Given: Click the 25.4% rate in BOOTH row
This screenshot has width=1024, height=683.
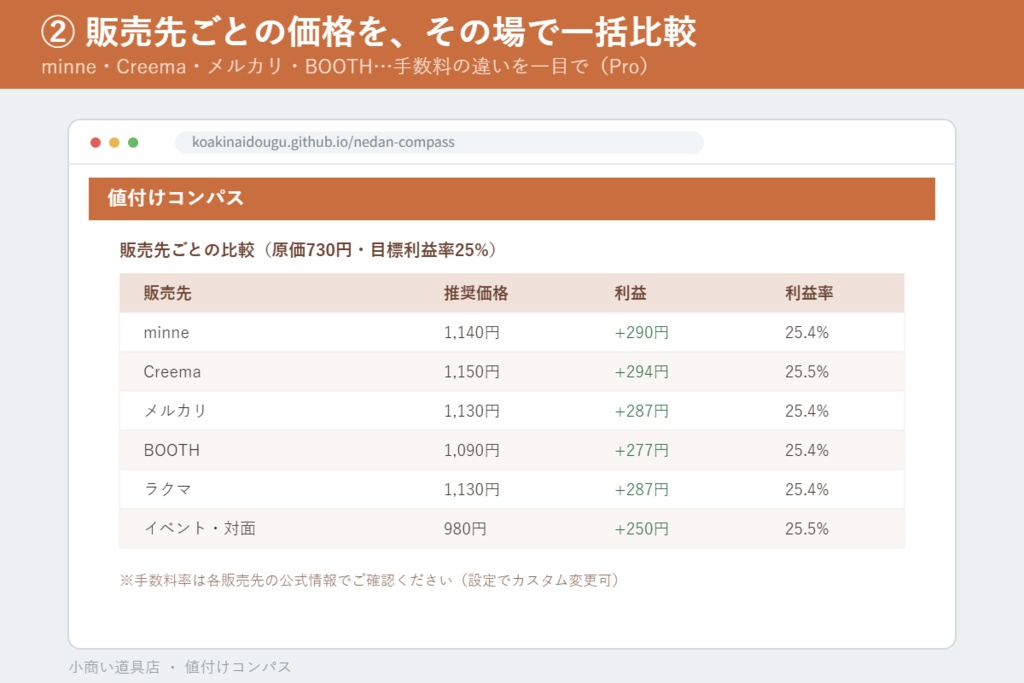Looking at the screenshot, I should pyautogui.click(x=807, y=450).
